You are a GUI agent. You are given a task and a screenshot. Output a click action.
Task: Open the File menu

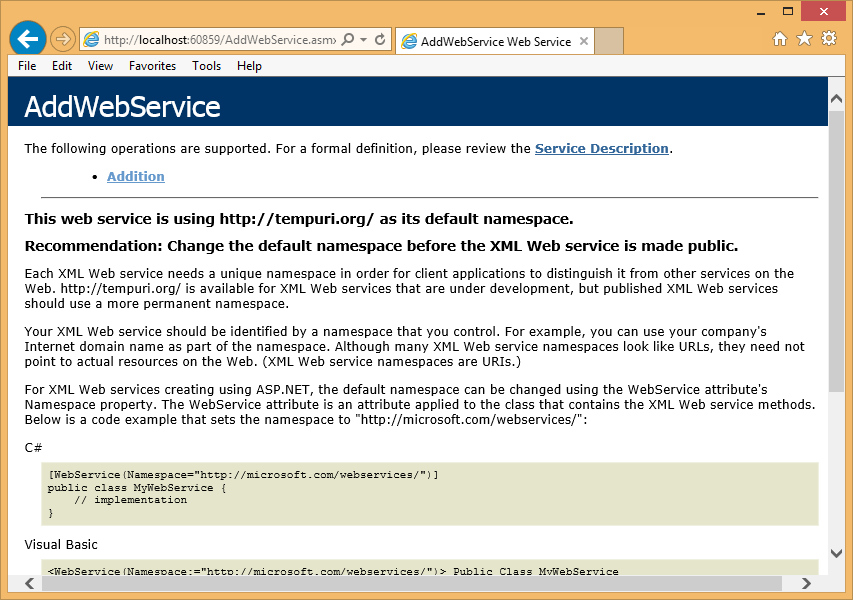[x=26, y=66]
